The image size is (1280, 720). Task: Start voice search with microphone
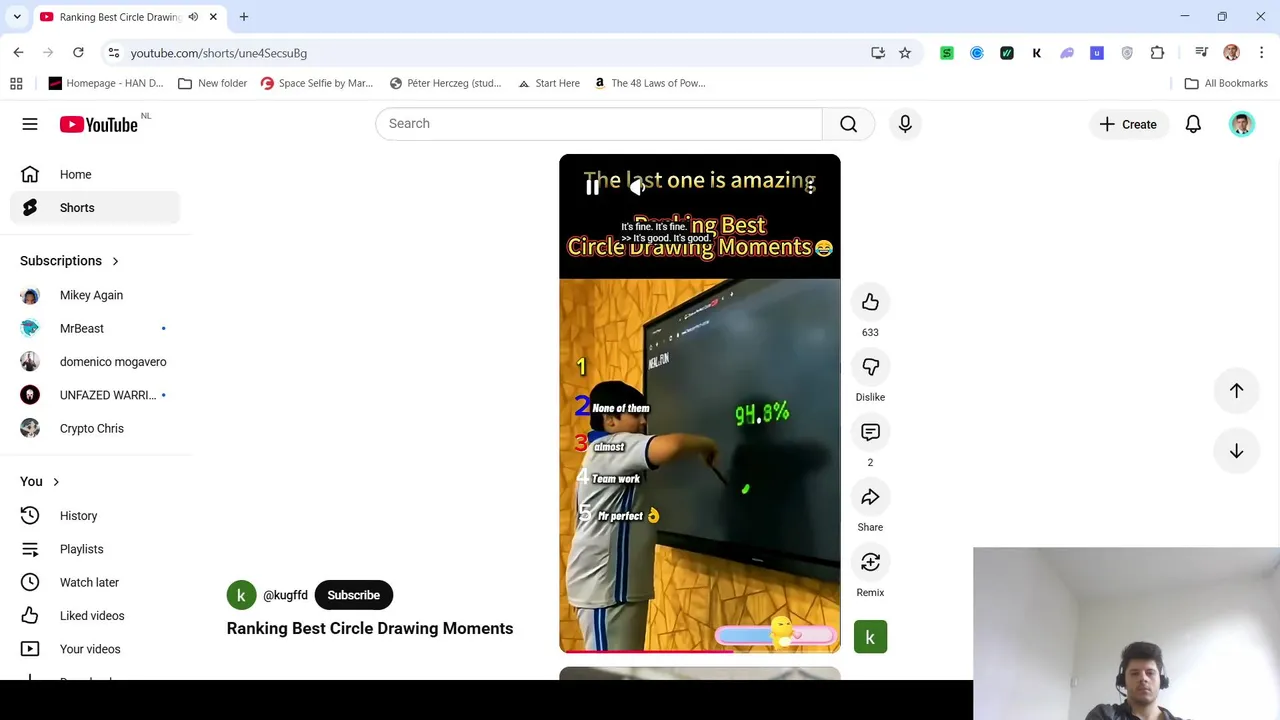point(905,123)
